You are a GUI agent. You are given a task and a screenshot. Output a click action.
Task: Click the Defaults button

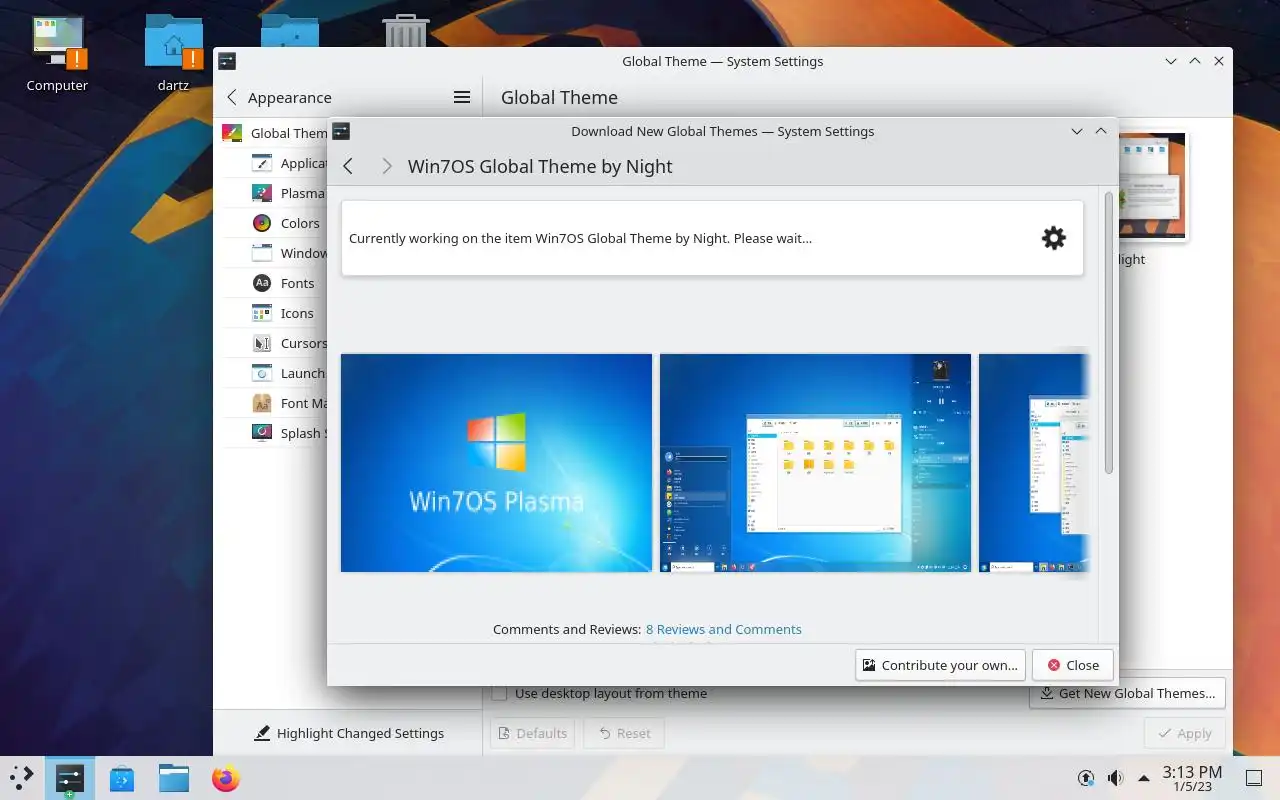click(x=532, y=733)
